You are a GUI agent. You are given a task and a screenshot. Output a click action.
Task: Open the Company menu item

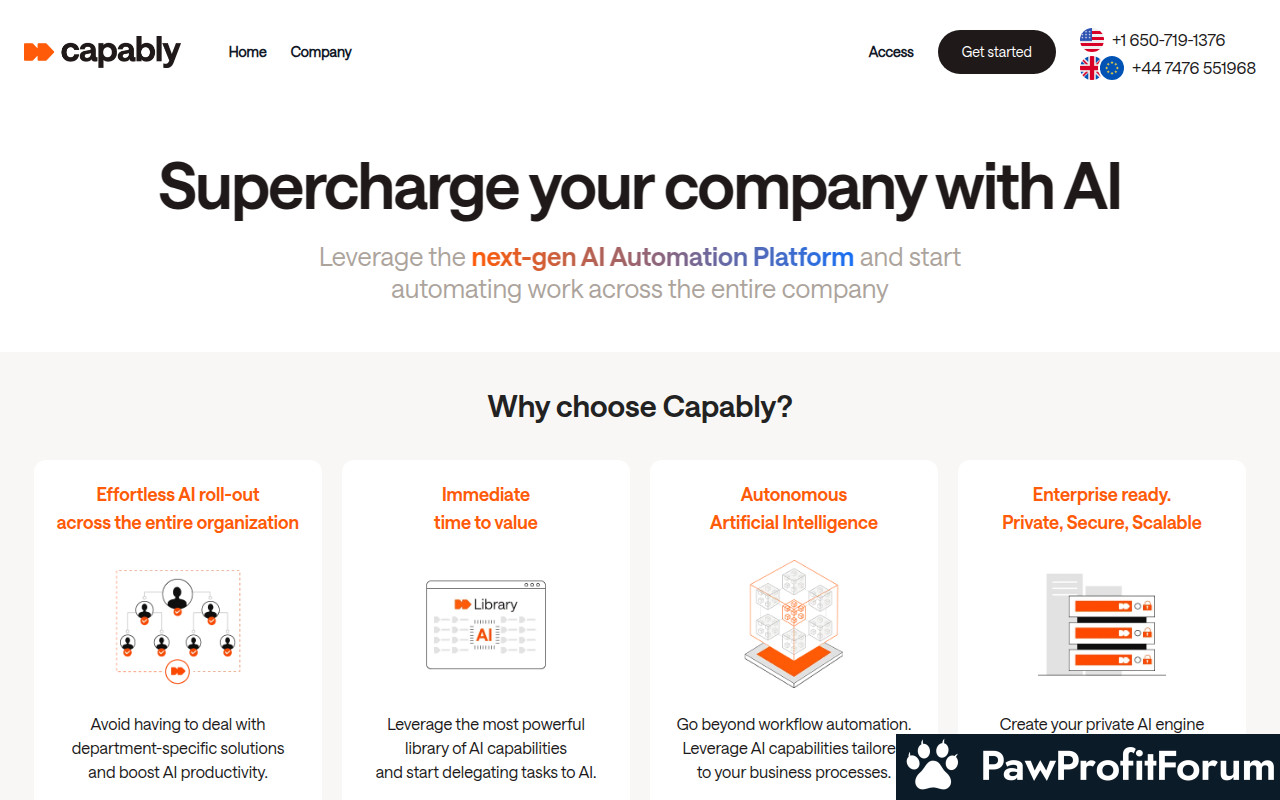click(x=321, y=52)
